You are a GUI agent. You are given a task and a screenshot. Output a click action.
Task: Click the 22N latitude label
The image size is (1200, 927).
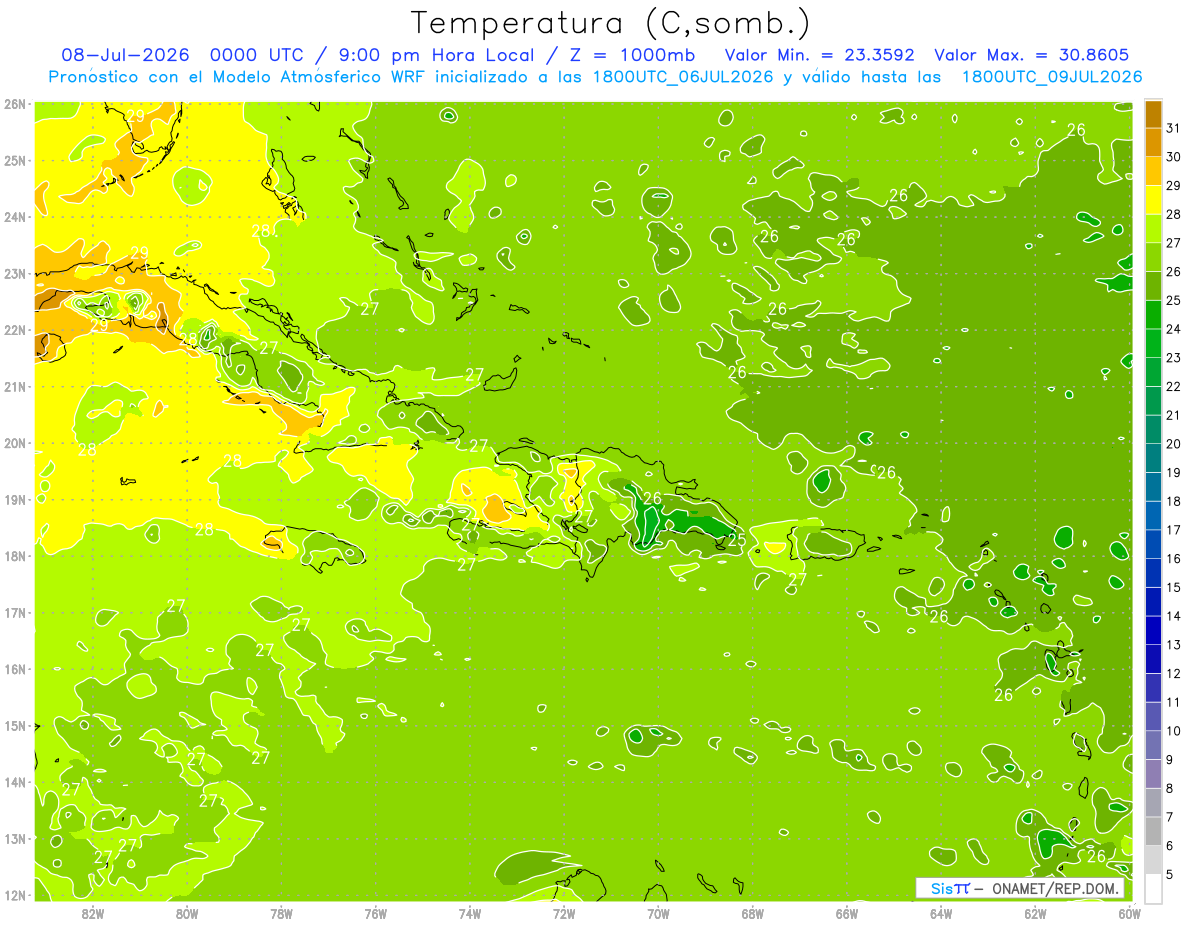click(x=15, y=330)
